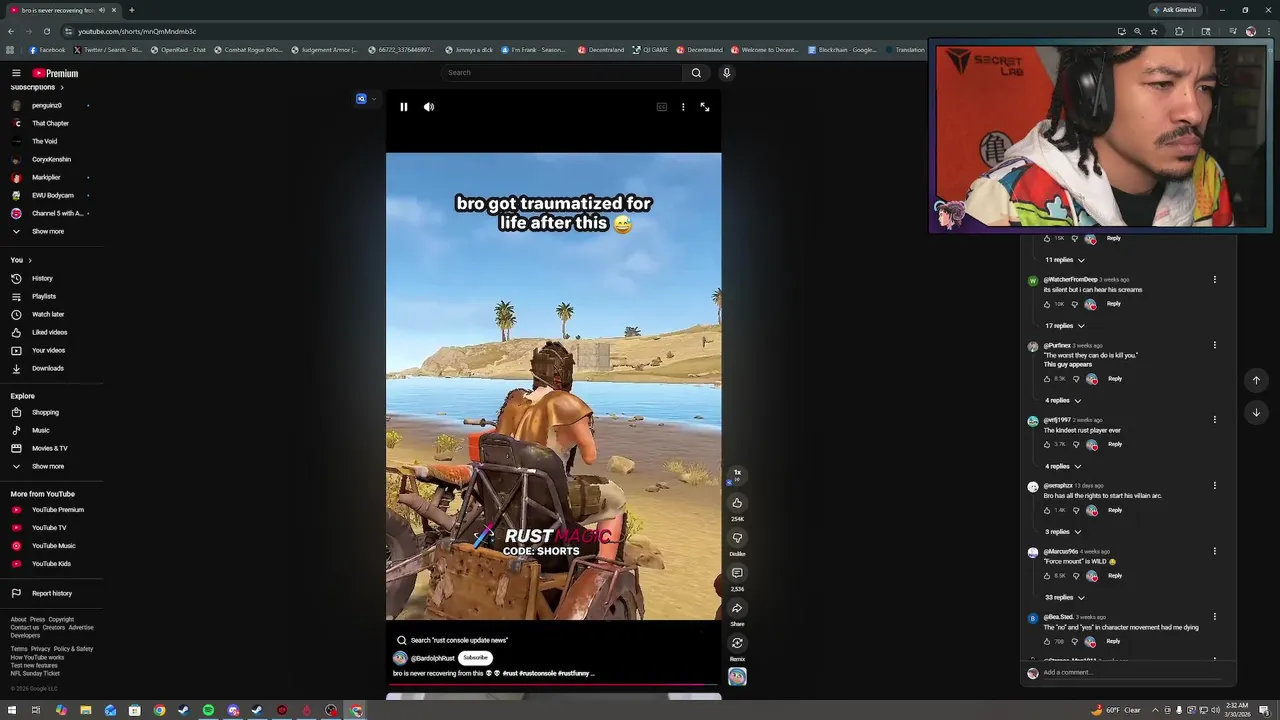Open Downloads in the sidebar
The height and width of the screenshot is (720, 1280).
47,368
